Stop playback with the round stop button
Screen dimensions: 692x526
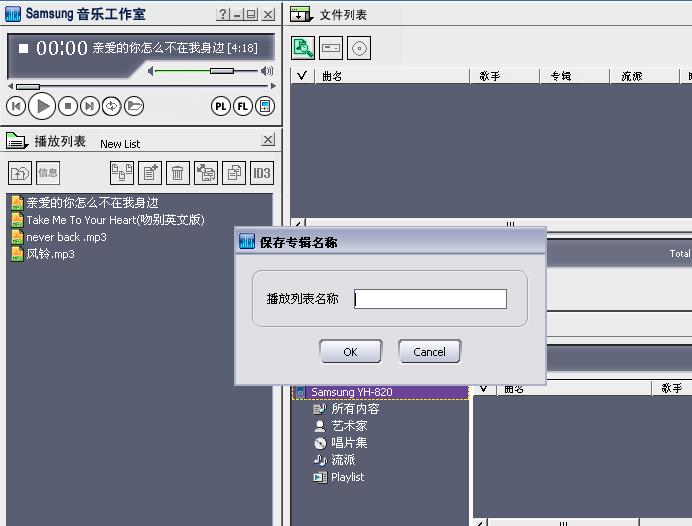click(x=68, y=106)
